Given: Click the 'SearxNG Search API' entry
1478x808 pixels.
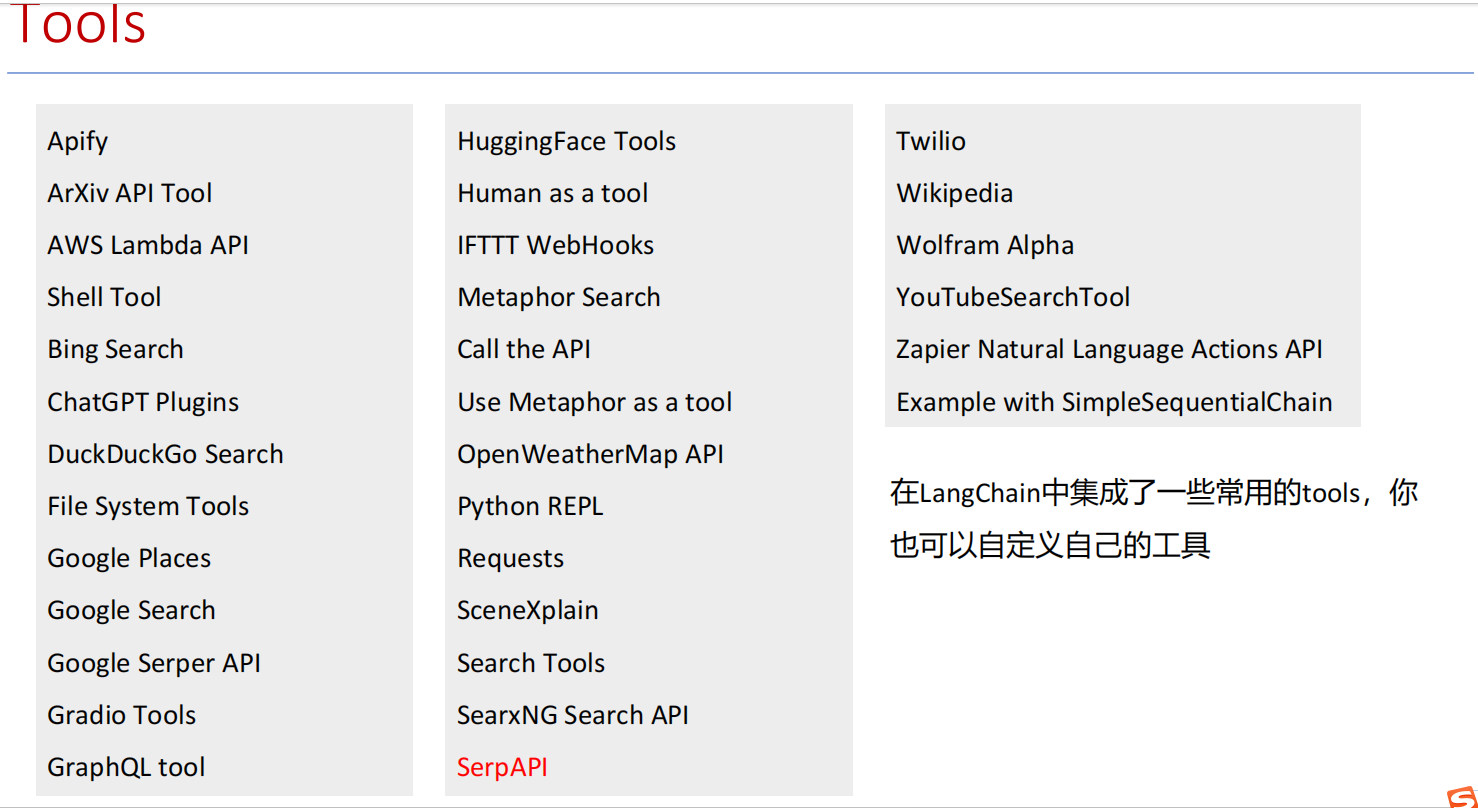Looking at the screenshot, I should (573, 715).
